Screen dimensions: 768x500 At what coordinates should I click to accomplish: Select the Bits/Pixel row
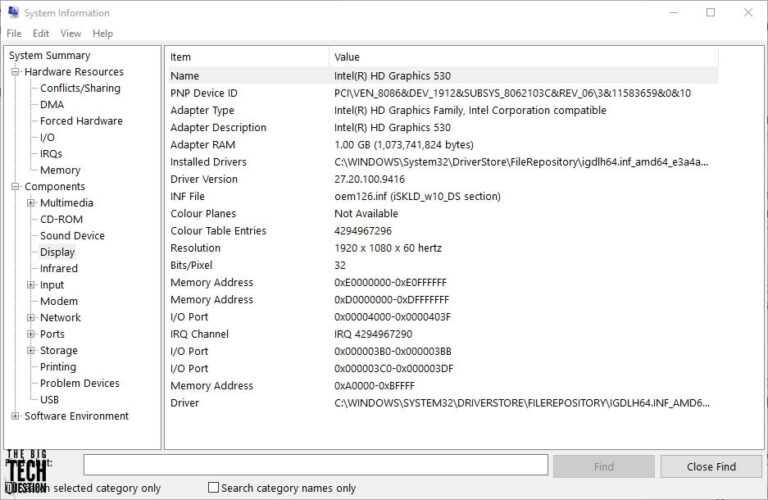coord(442,265)
